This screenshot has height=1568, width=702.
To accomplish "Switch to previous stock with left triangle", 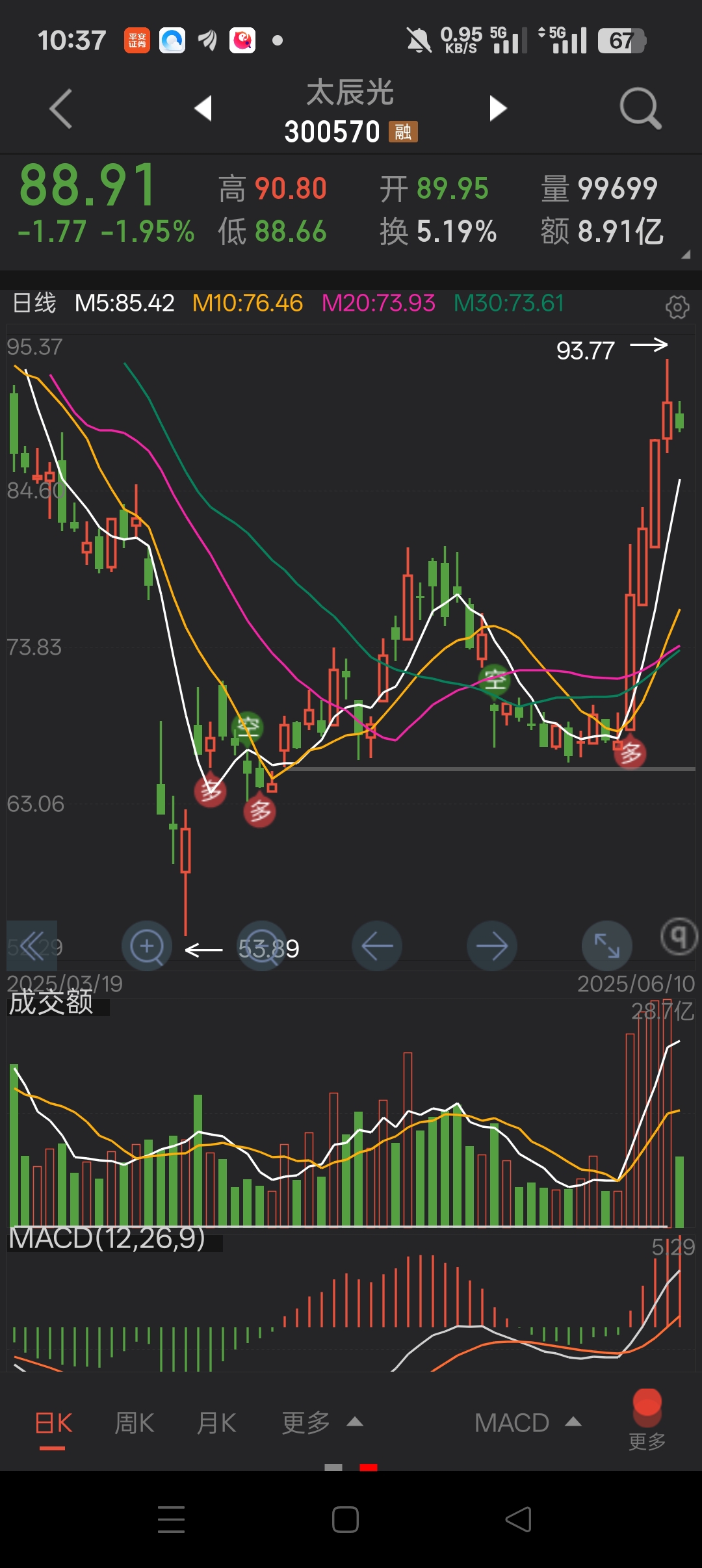I will point(203,108).
